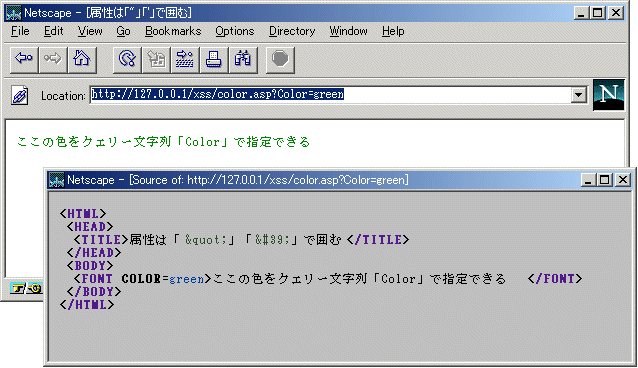Open the File menu
This screenshot has width=638, height=368.
click(x=20, y=31)
